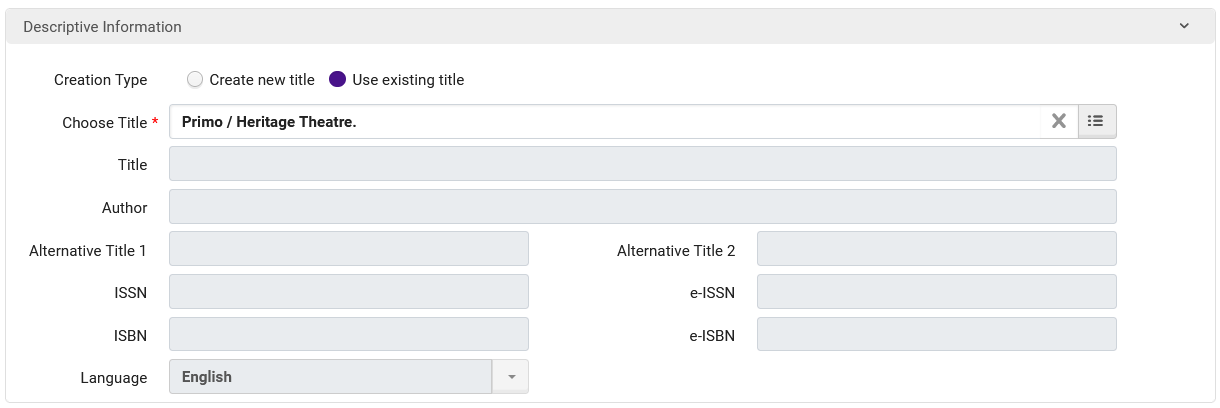
Task: Select the Alternative Title 2 field
Action: (936, 250)
